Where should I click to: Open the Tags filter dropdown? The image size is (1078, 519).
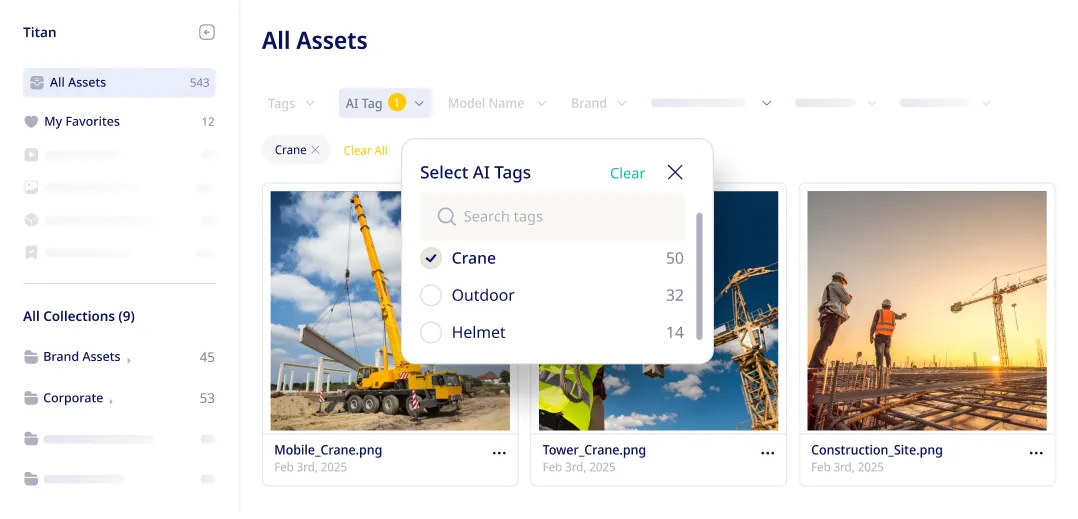pos(292,103)
